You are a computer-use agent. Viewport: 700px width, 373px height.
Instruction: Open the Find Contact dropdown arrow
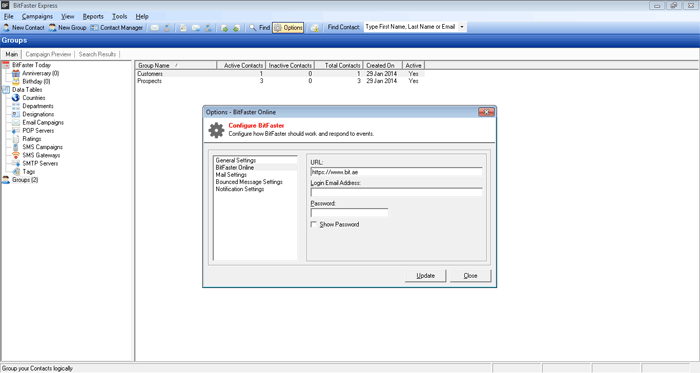coord(462,27)
